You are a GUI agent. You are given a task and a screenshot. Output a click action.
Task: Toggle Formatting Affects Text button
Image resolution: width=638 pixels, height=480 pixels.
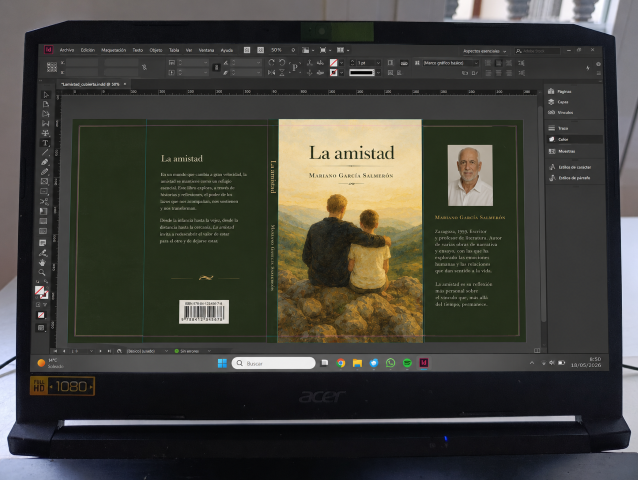(x=44, y=304)
